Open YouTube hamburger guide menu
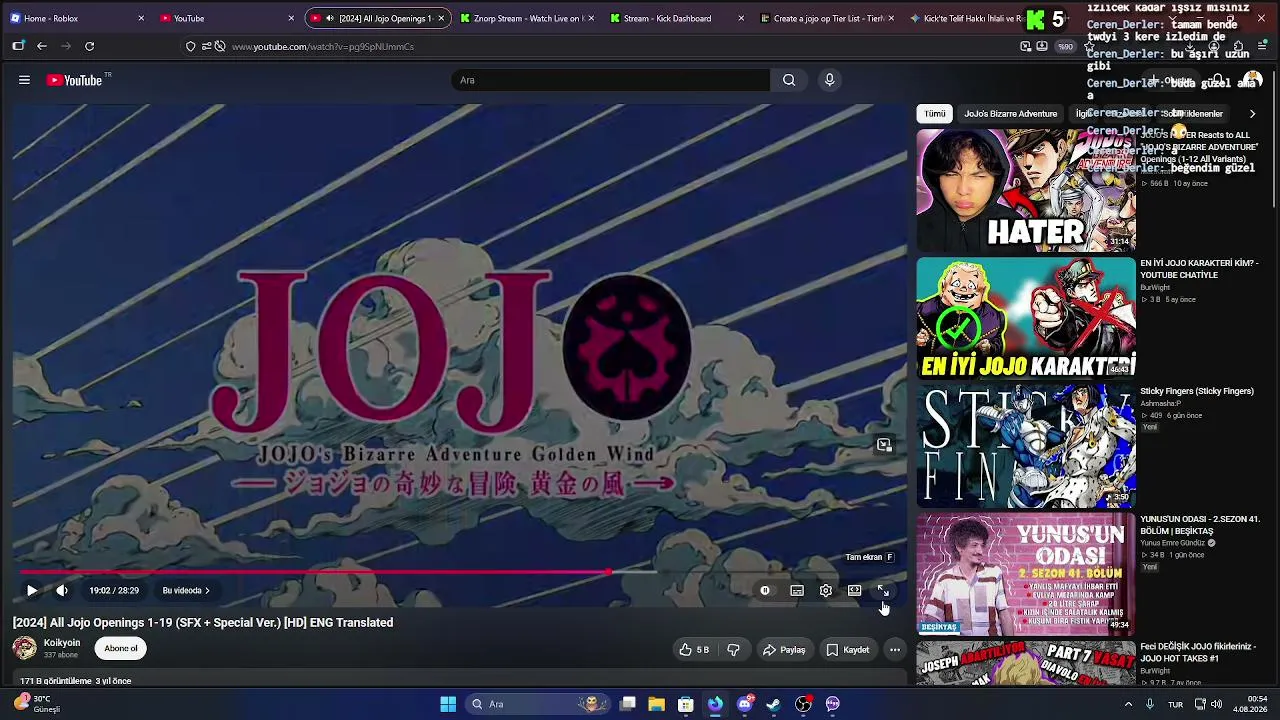This screenshot has width=1280, height=720. pyautogui.click(x=24, y=80)
